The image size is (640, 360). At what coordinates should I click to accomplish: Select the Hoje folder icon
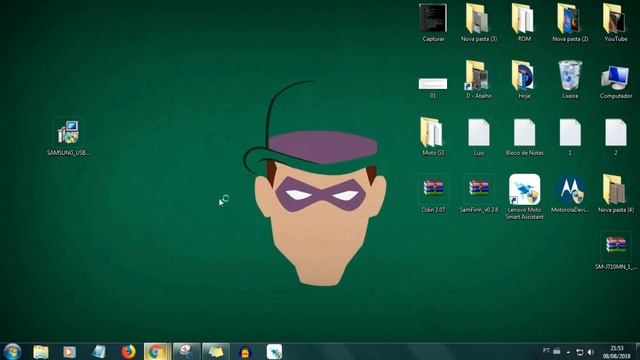tap(524, 80)
